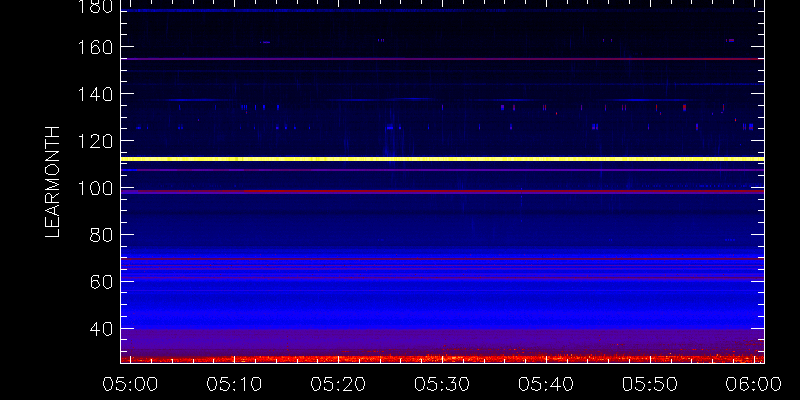The image size is (800, 400).
Task: Click the 05:40 time axis label
Action: [x=546, y=384]
